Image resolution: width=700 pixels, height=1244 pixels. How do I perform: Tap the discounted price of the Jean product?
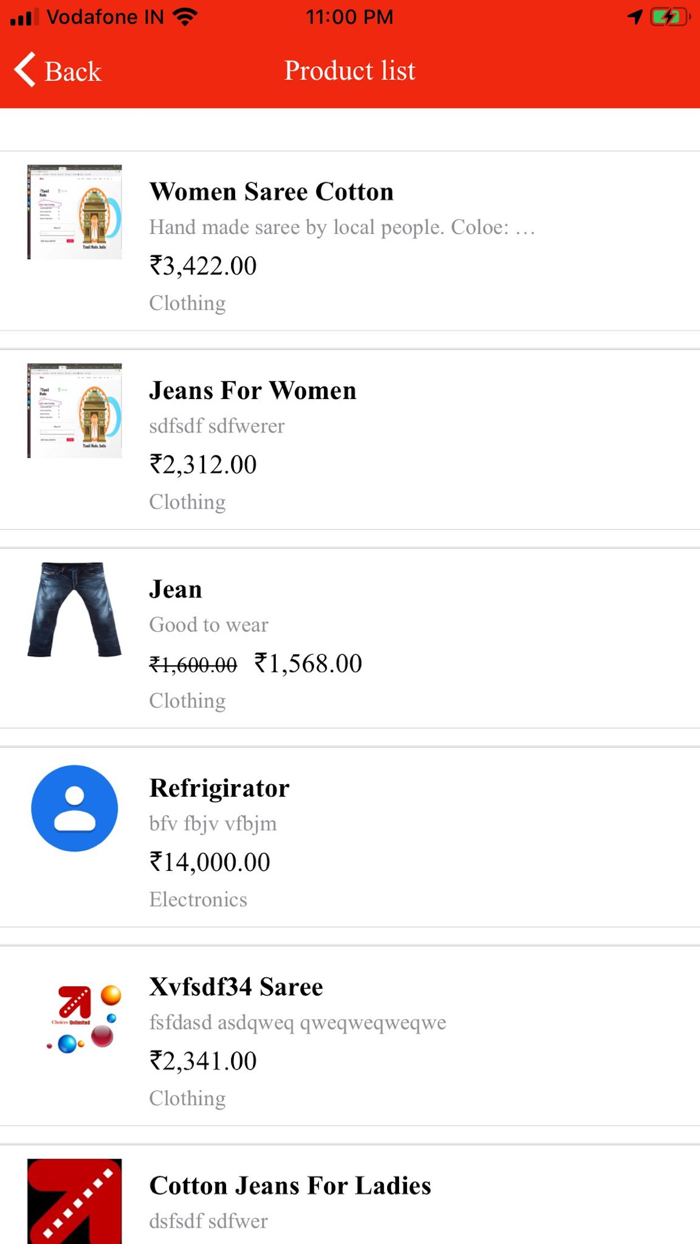pyautogui.click(x=309, y=663)
